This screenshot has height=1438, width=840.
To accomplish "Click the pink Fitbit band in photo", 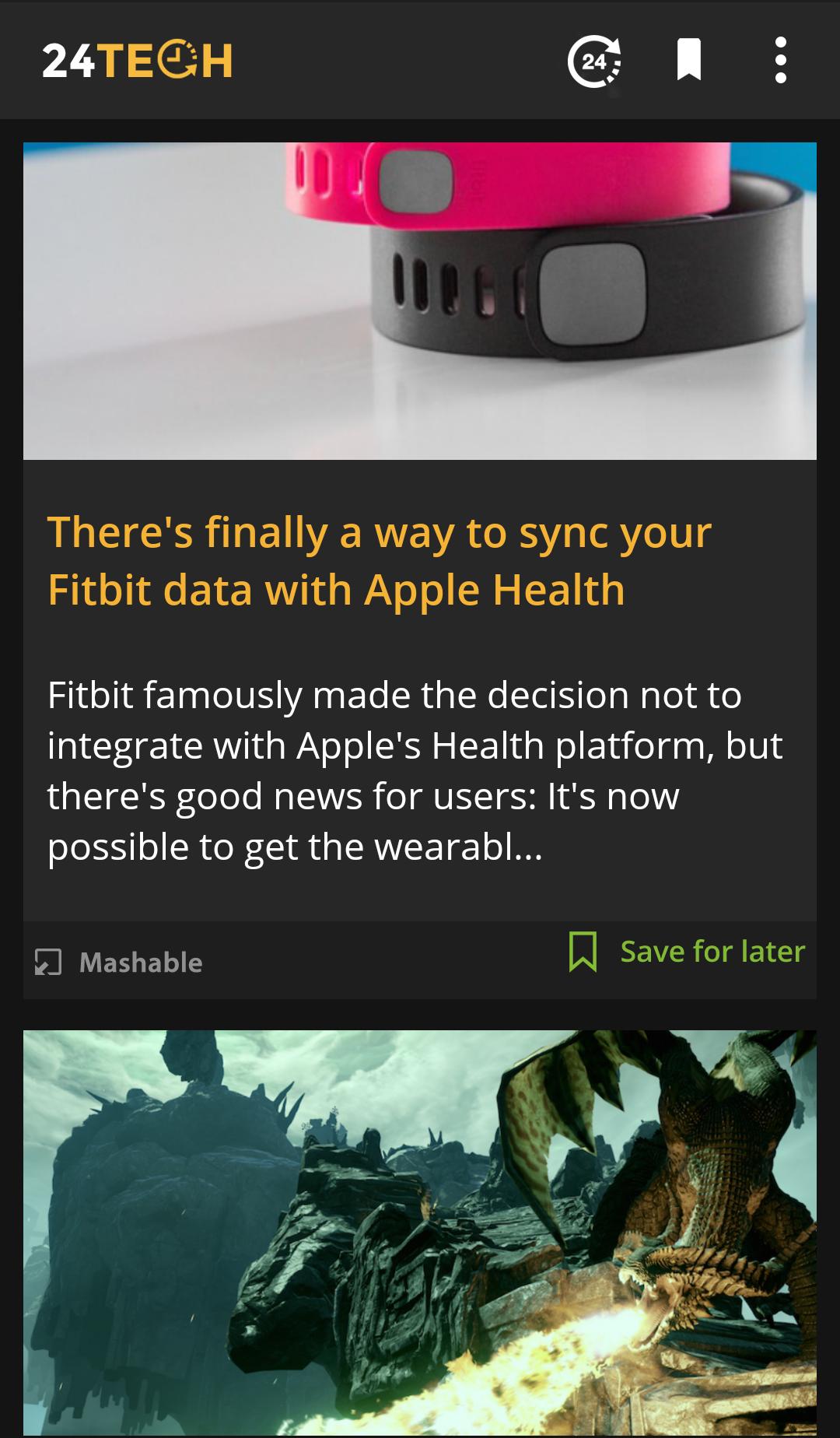I will [x=507, y=181].
